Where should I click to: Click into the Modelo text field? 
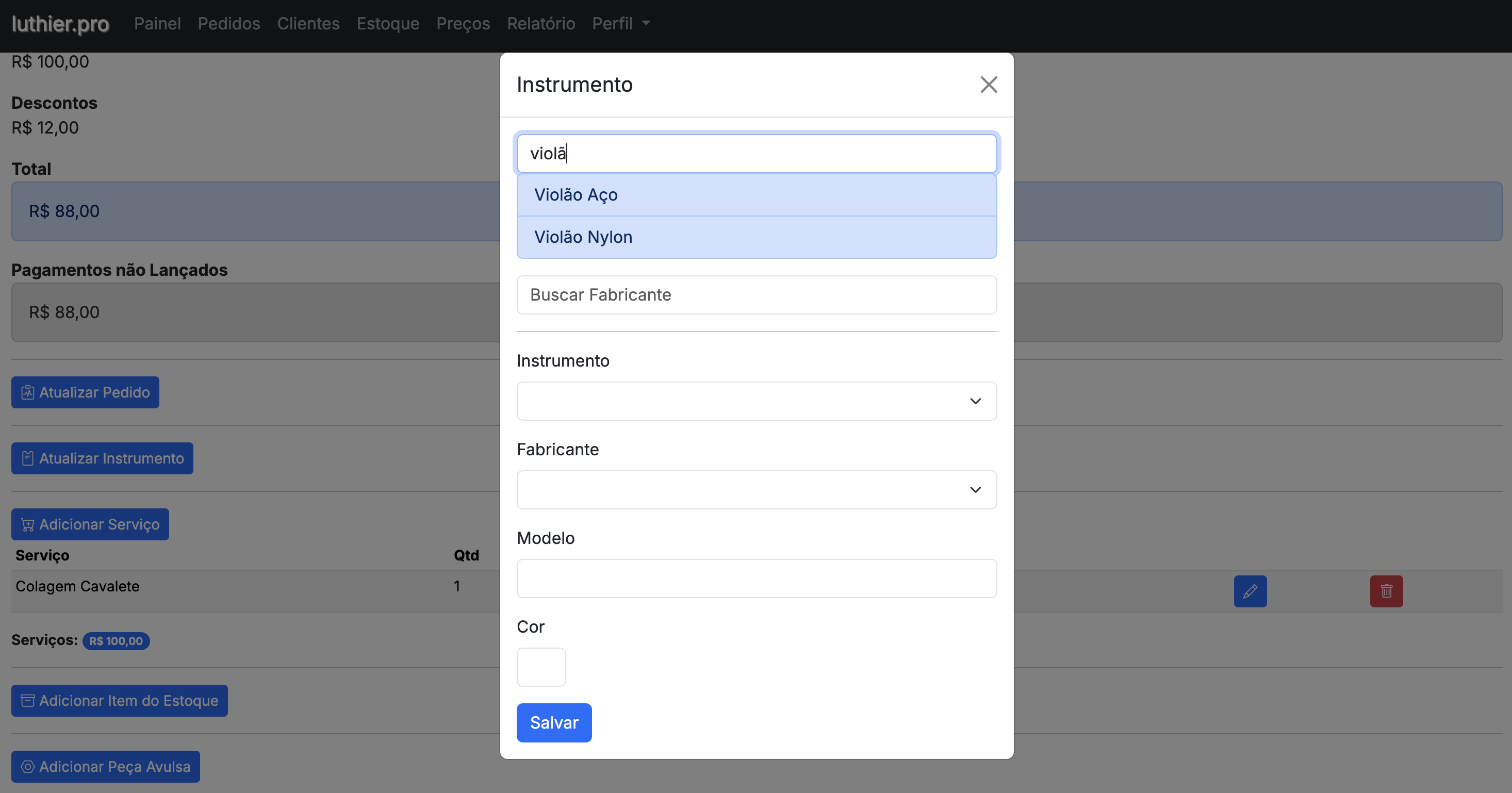click(756, 578)
